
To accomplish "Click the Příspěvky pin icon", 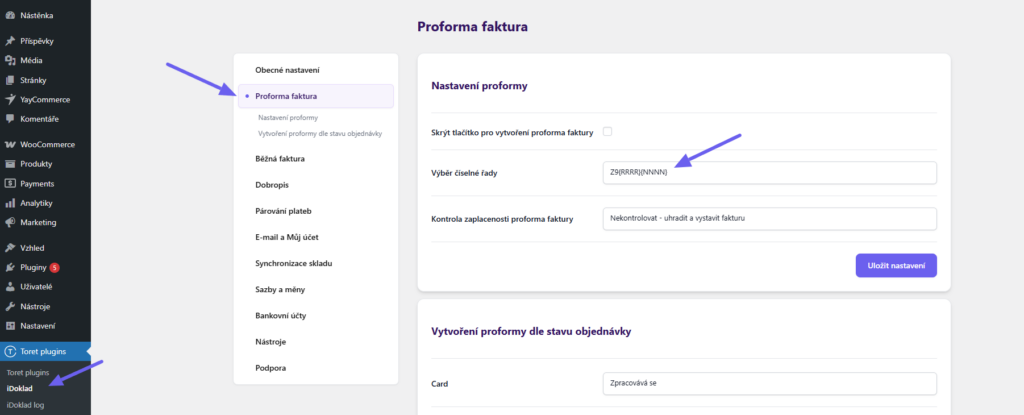I will pyautogui.click(x=10, y=41).
